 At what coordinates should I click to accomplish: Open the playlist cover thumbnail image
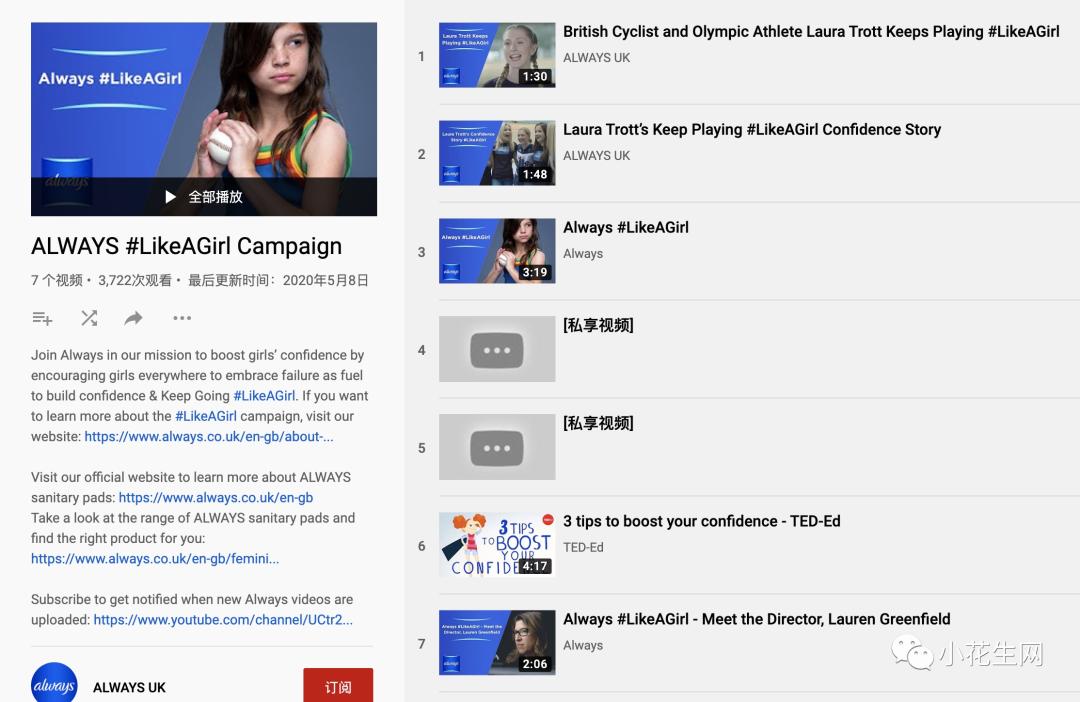(204, 118)
